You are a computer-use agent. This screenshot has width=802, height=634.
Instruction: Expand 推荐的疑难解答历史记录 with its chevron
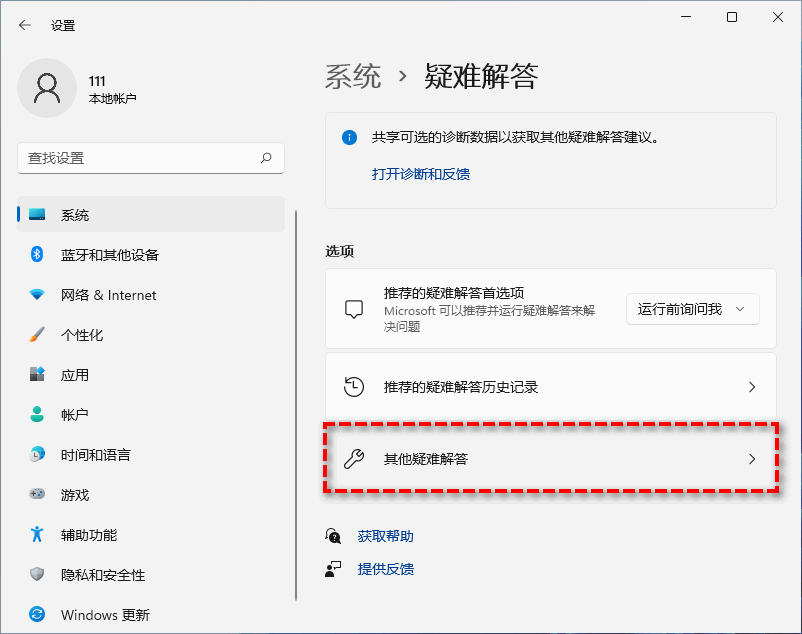(x=752, y=387)
